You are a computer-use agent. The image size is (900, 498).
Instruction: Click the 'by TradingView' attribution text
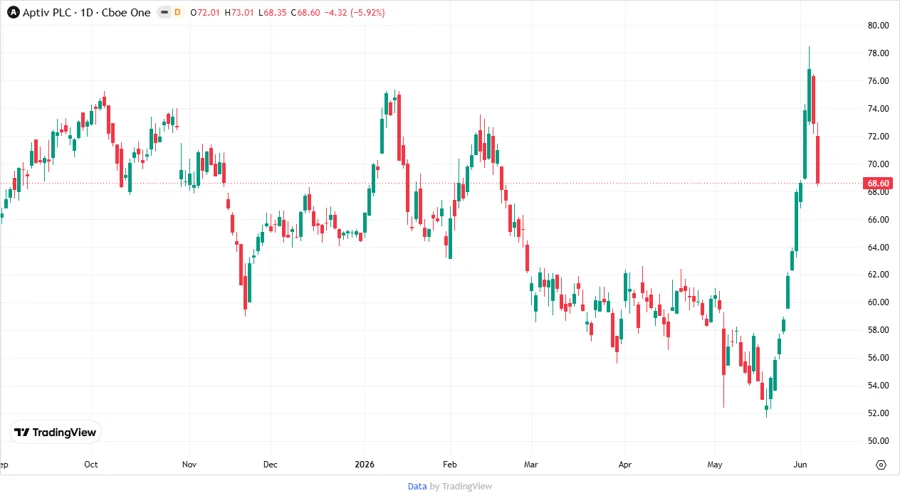click(x=461, y=486)
